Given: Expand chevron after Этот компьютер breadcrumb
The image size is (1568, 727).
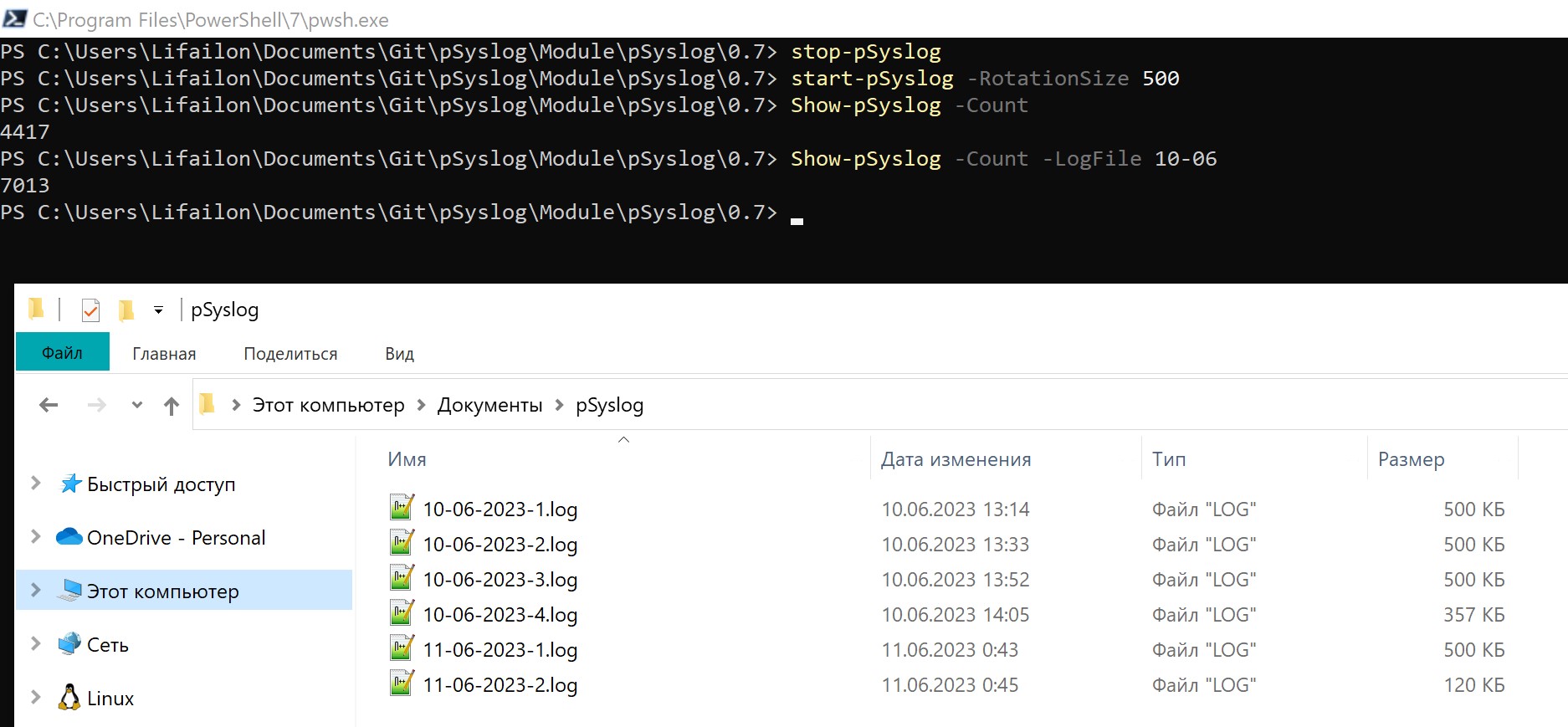Looking at the screenshot, I should click(x=421, y=405).
